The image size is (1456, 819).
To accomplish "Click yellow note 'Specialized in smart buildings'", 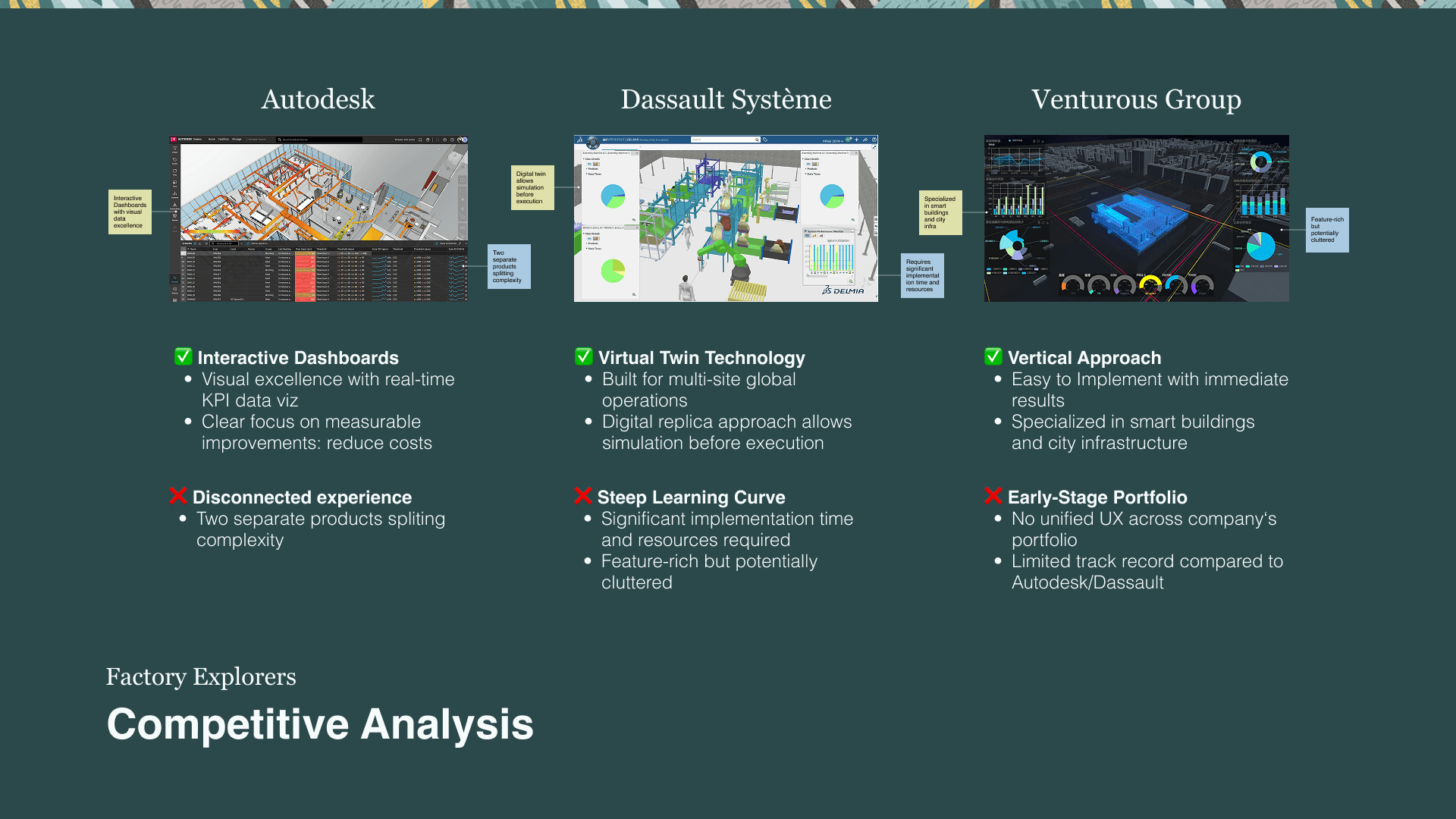I will click(x=940, y=212).
